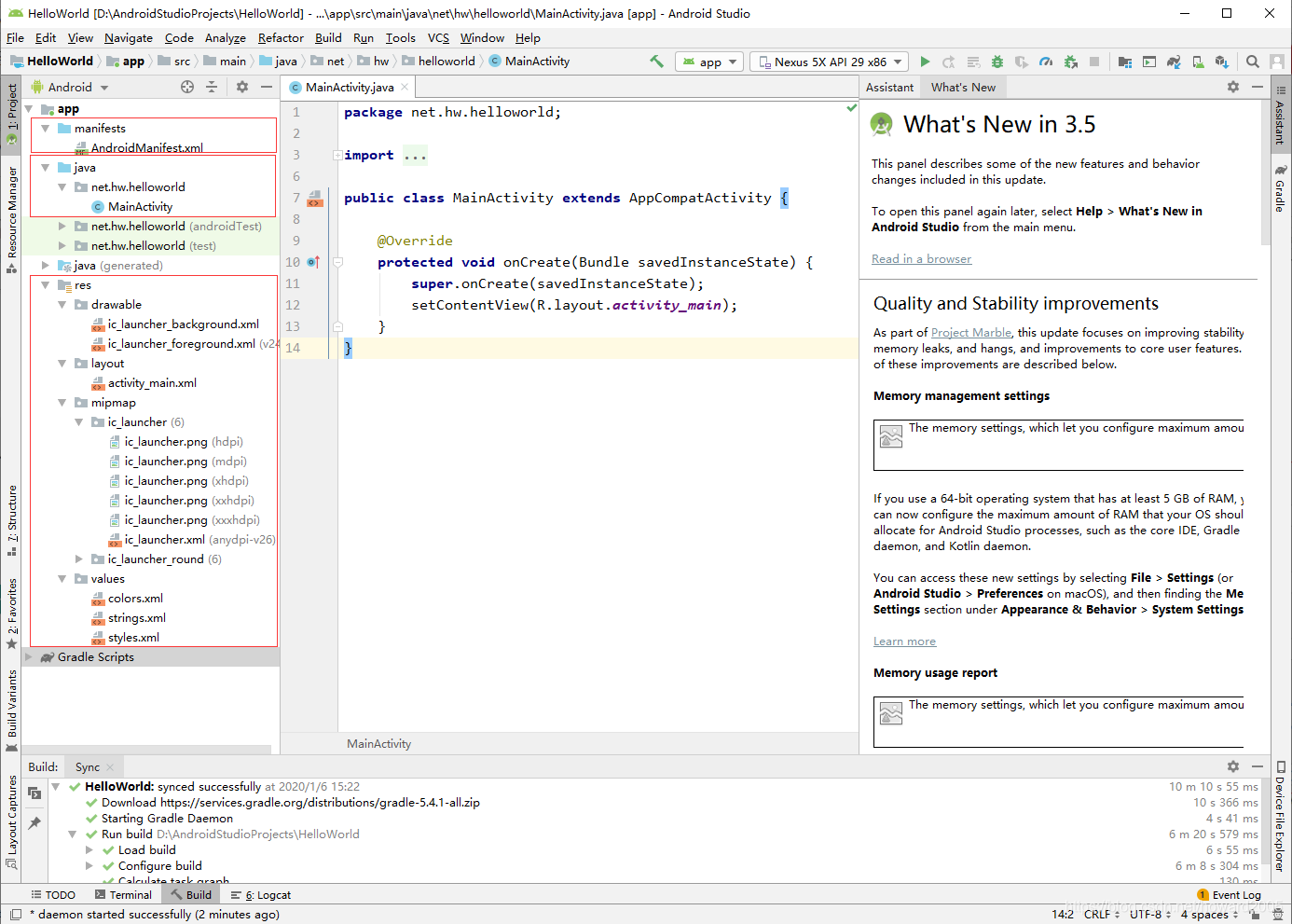Open Assistant panel gear settings

click(x=1233, y=87)
